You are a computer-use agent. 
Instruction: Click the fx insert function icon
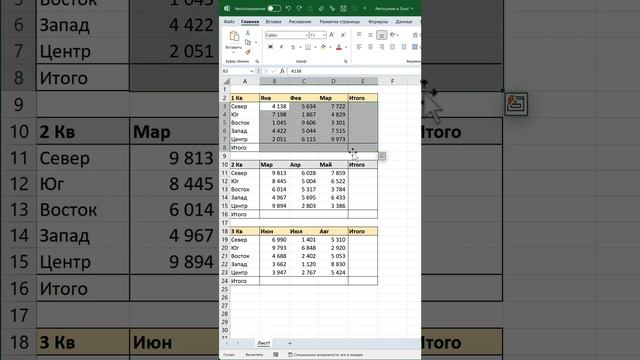282,71
